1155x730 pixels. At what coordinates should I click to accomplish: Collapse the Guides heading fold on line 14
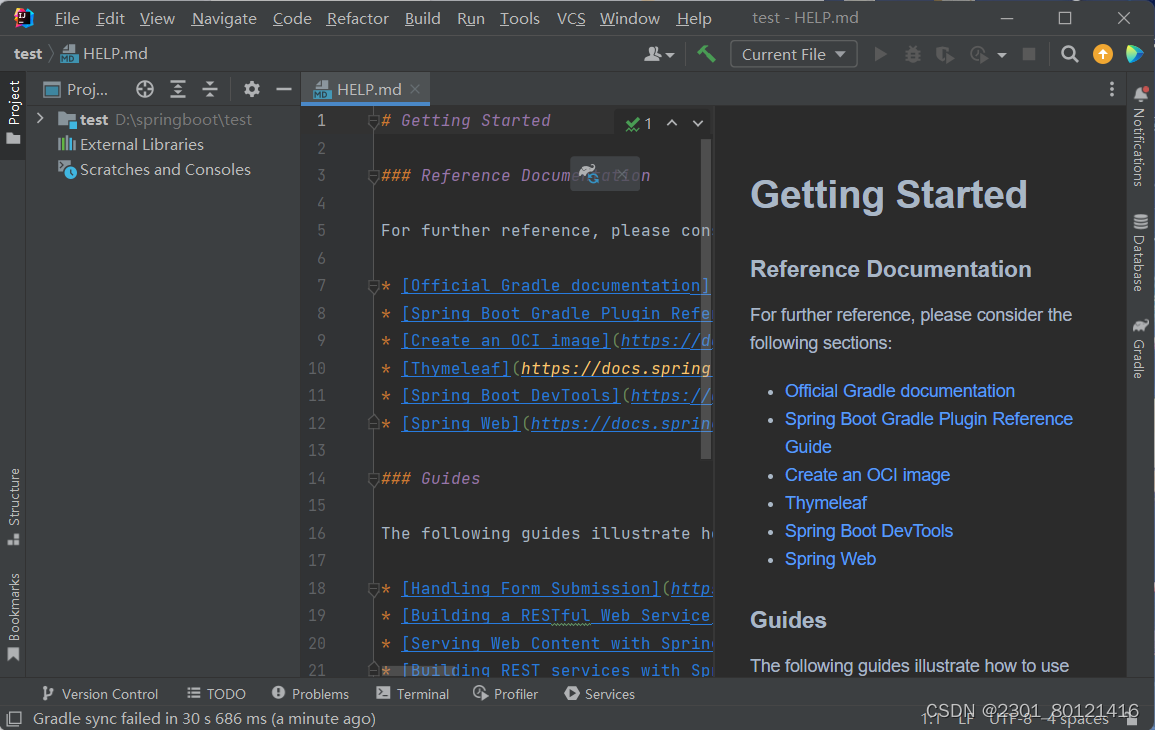point(373,479)
